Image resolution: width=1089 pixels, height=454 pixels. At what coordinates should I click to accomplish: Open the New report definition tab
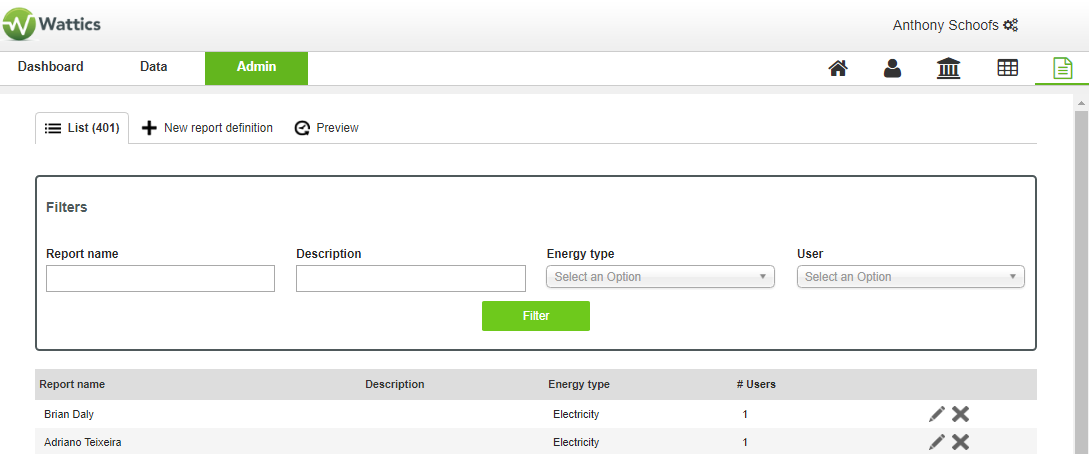pos(208,128)
